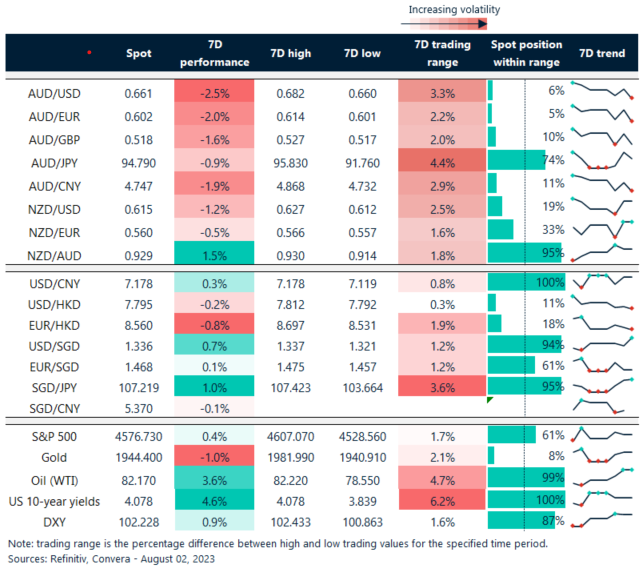Click the red dot in header row
643x566 pixels.
coord(91,51)
